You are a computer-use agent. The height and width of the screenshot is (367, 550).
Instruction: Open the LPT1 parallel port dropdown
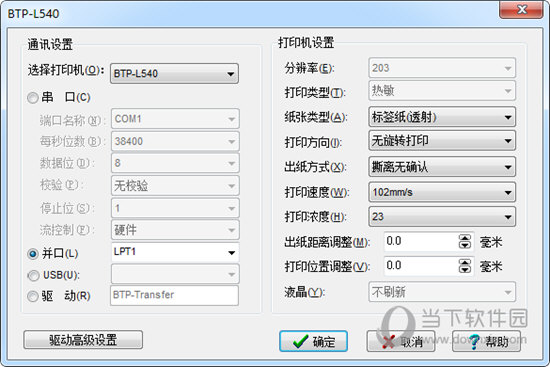click(x=175, y=252)
